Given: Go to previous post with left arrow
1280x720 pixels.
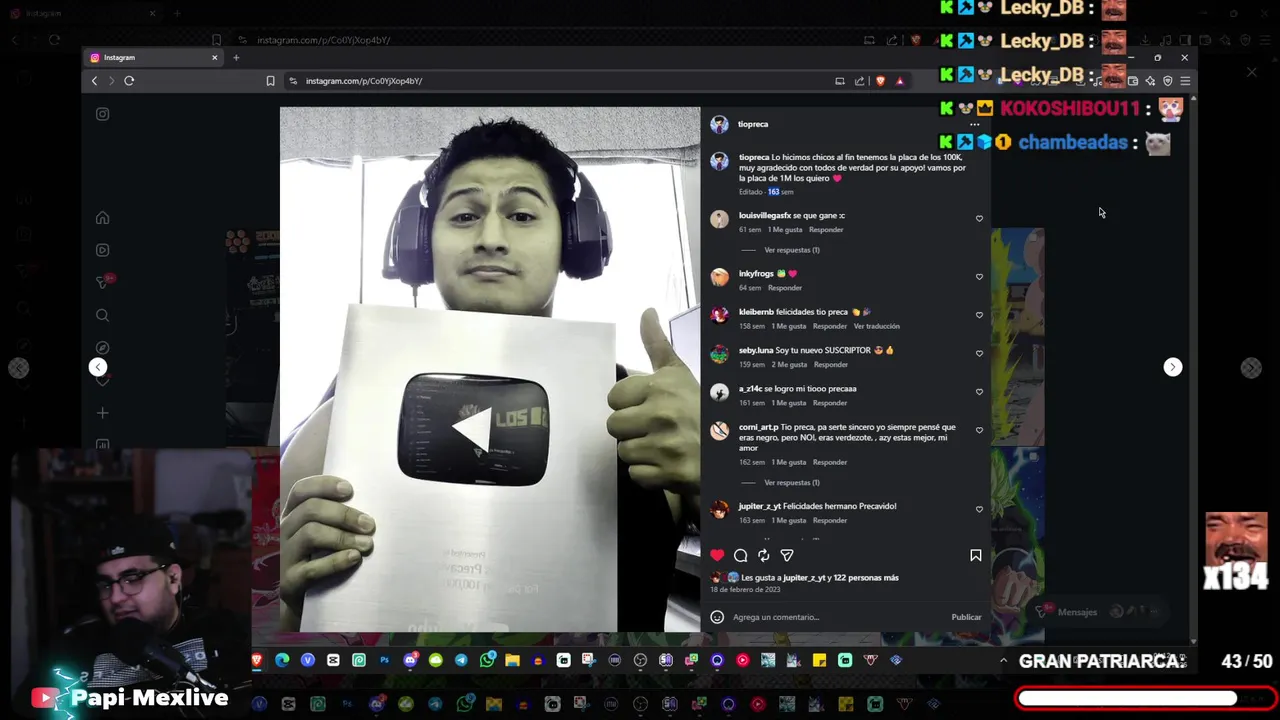Looking at the screenshot, I should pos(98,367).
